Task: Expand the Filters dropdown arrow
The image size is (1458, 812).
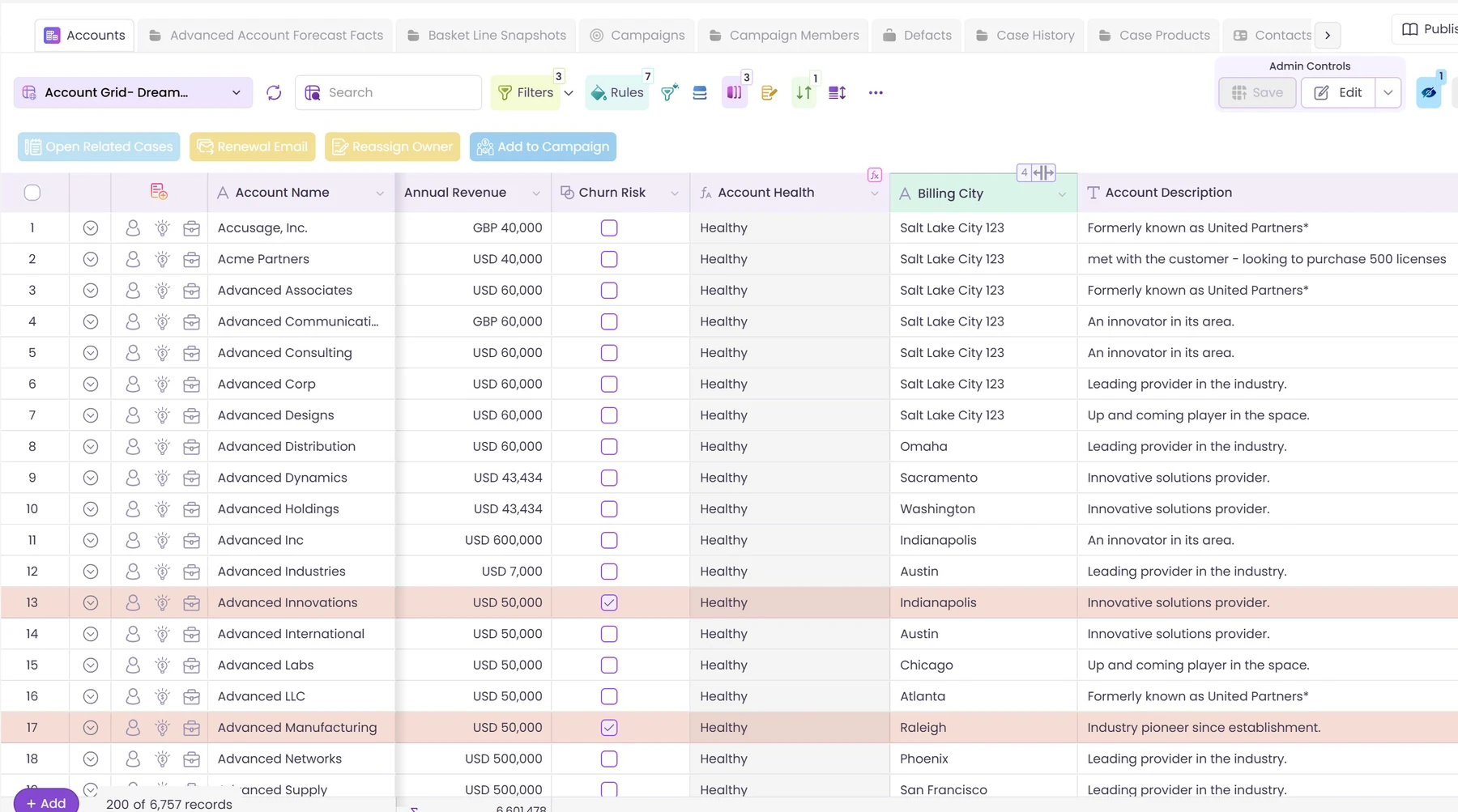Action: point(569,93)
